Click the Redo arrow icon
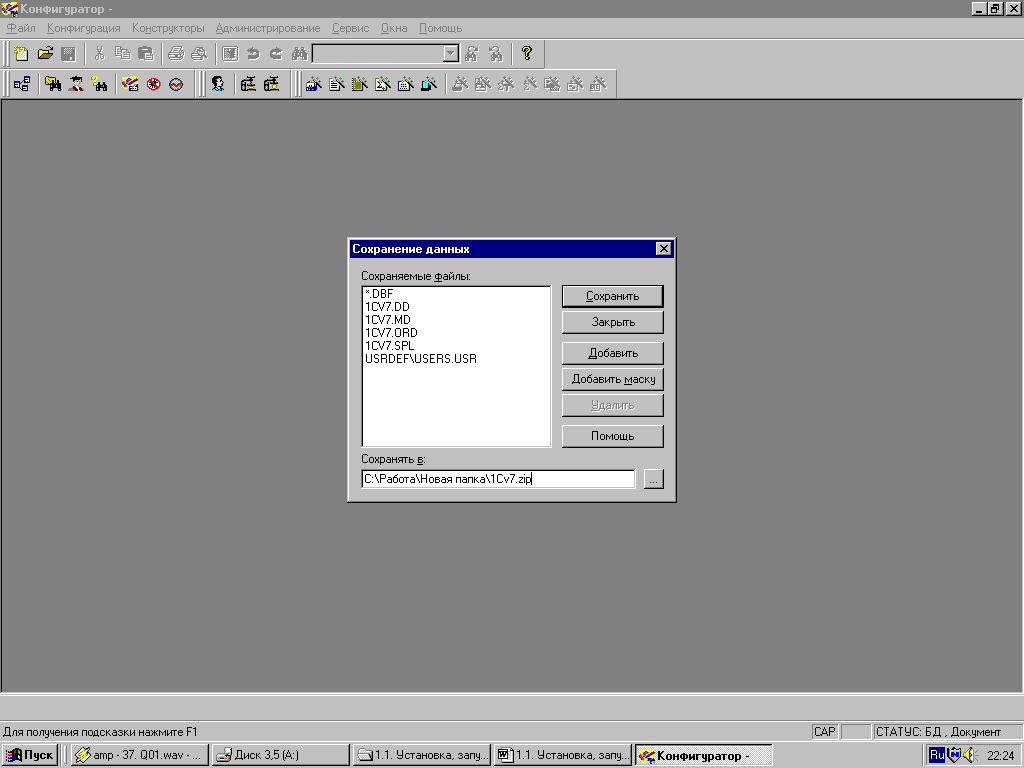The height and width of the screenshot is (768, 1024). pos(276,54)
